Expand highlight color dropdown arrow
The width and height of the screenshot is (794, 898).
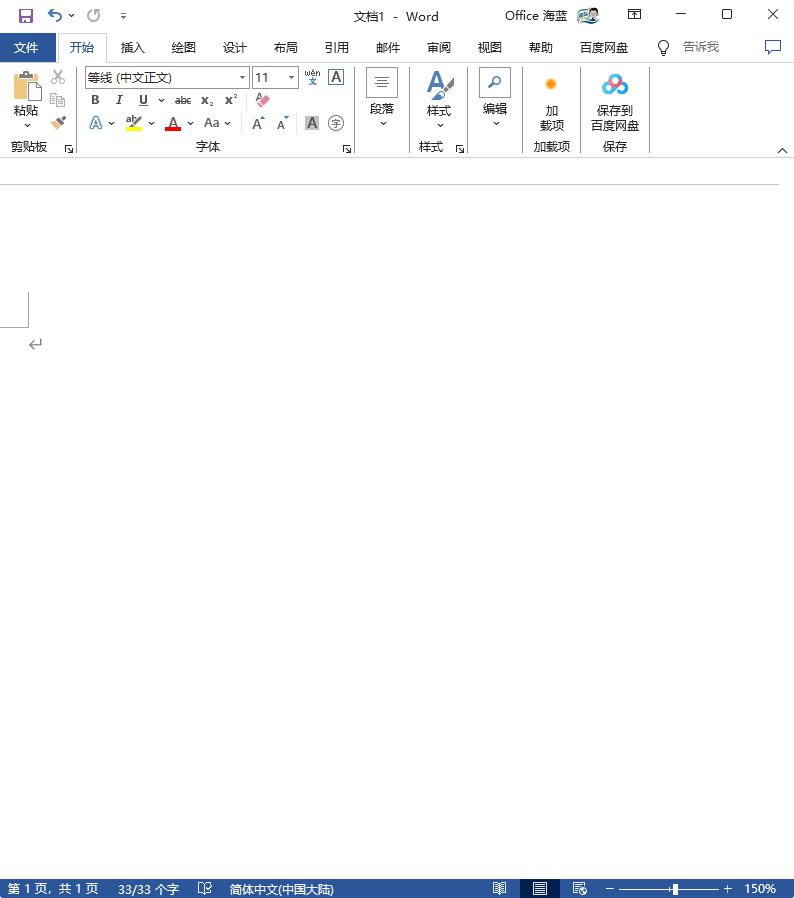(x=151, y=123)
